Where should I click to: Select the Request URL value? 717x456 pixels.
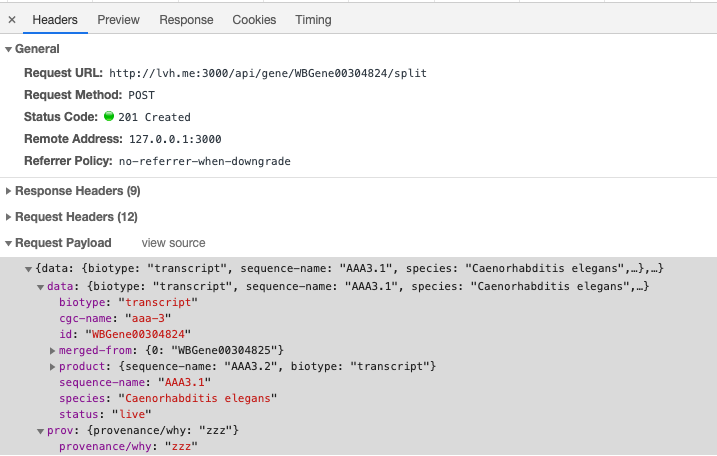point(268,73)
